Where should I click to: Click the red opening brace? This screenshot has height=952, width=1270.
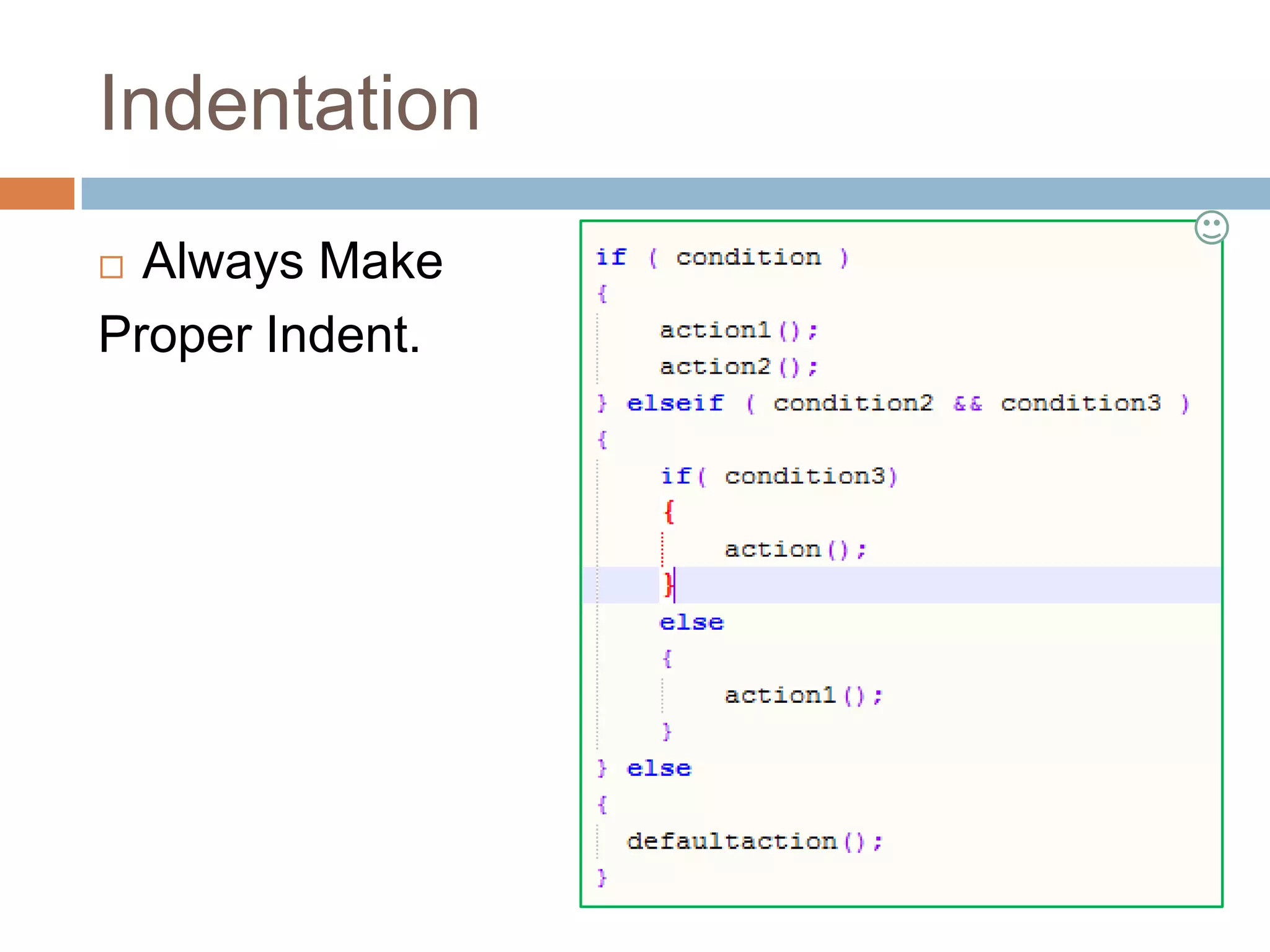click(668, 513)
